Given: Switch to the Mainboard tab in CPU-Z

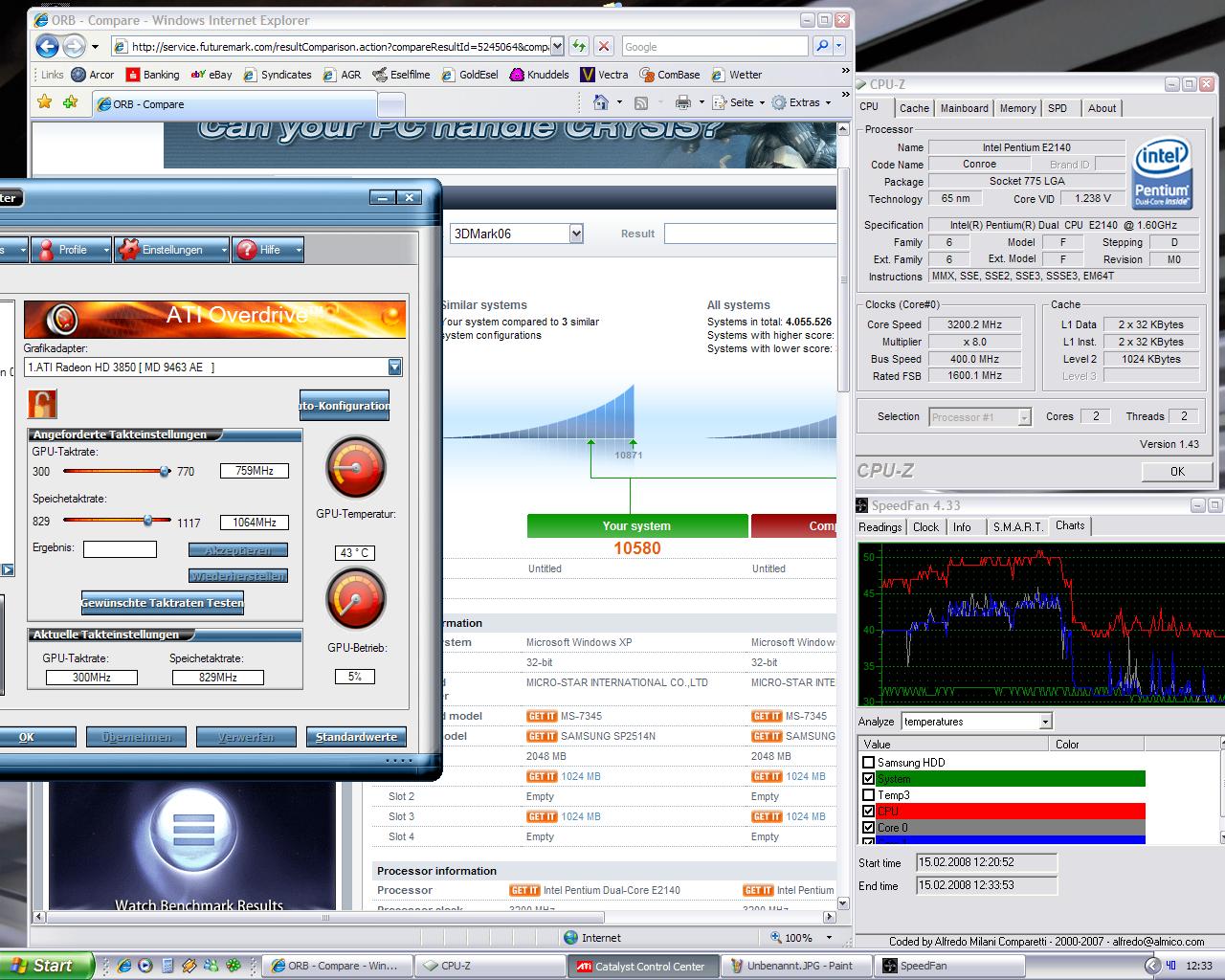Looking at the screenshot, I should coord(964,108).
